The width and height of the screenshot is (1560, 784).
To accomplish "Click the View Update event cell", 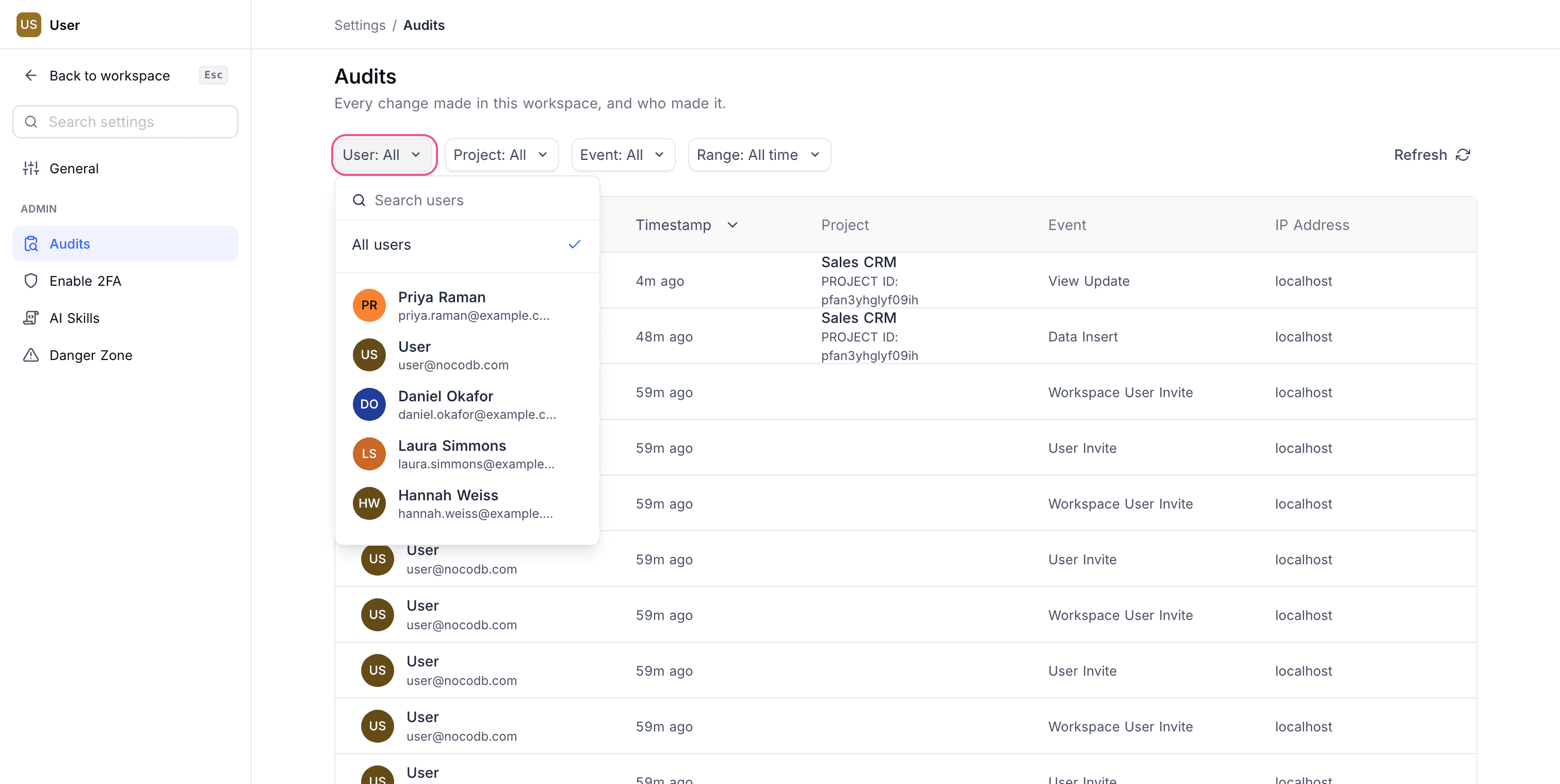I will coord(1089,281).
